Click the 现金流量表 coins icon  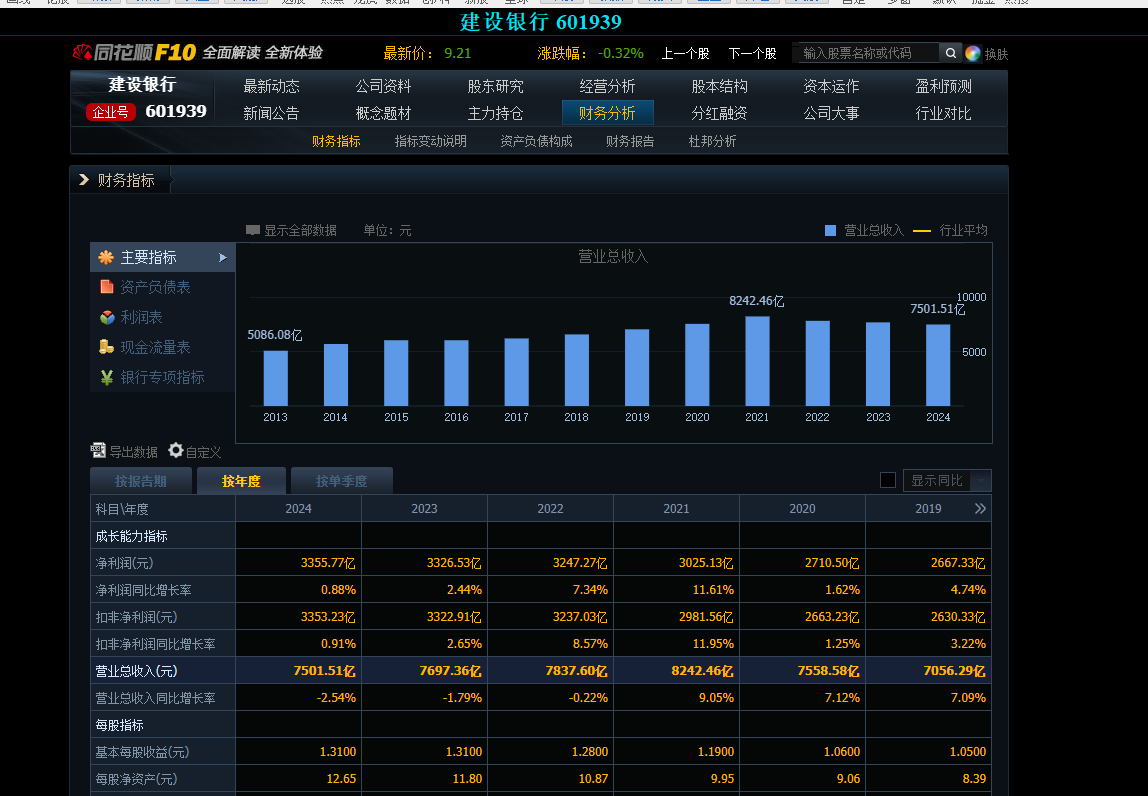tap(107, 347)
